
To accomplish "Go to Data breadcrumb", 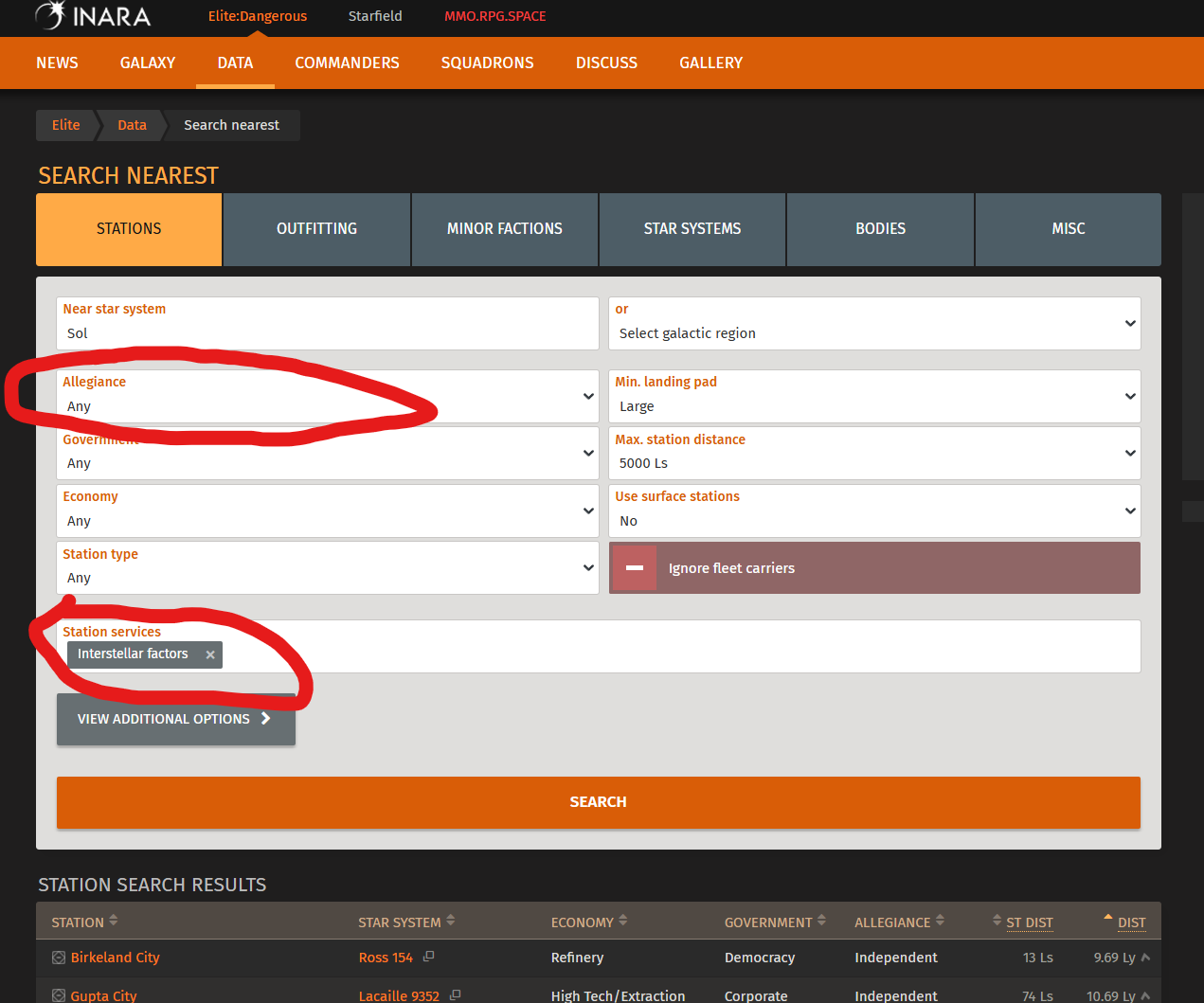I will (132, 125).
